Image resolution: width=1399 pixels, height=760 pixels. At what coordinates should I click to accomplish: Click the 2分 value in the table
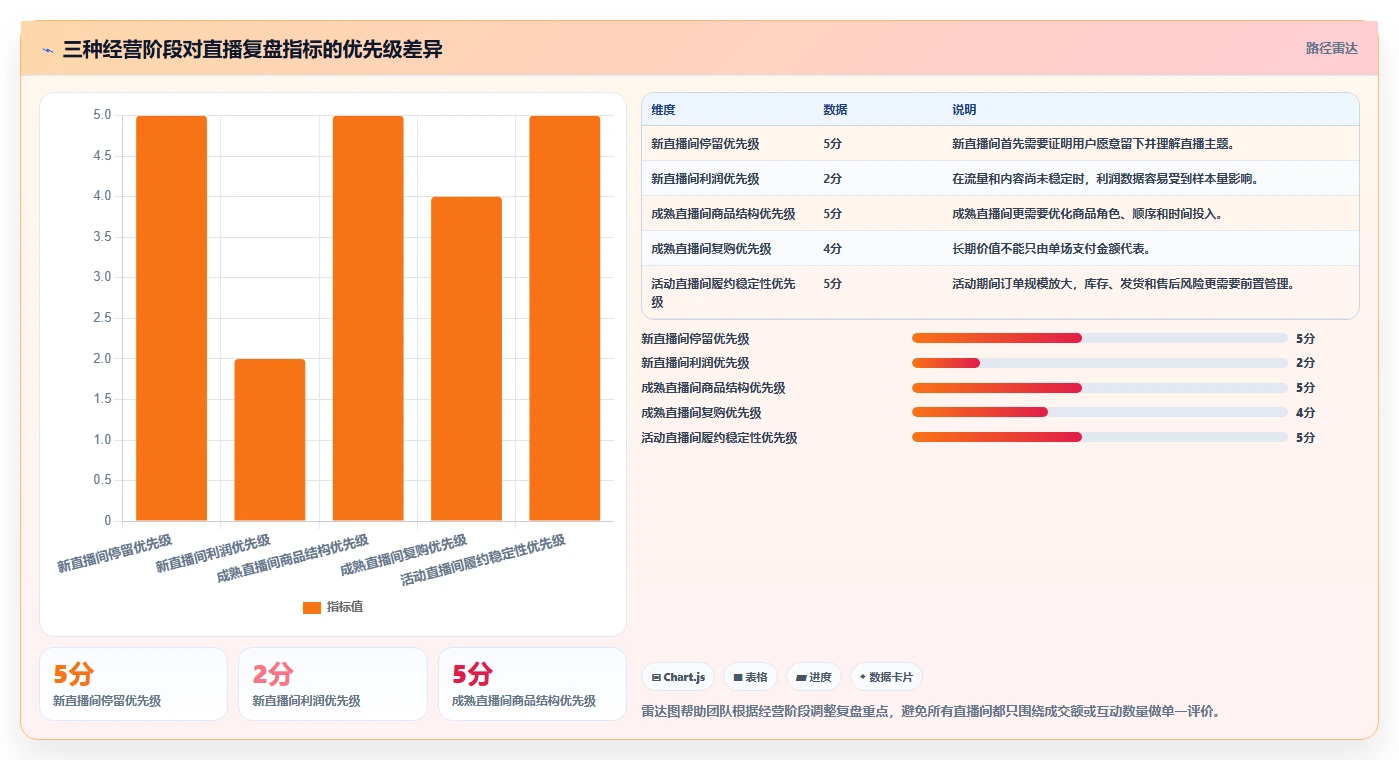click(832, 179)
